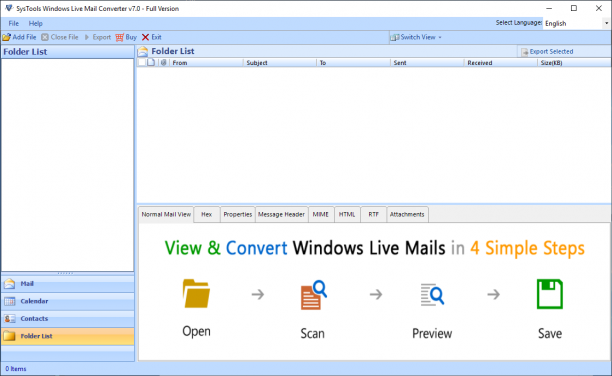
Task: Sort by the To column header
Action: pos(353,62)
